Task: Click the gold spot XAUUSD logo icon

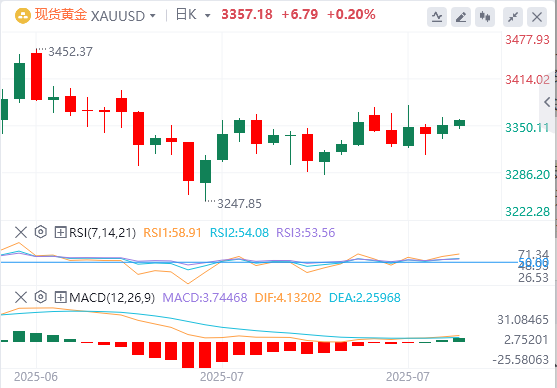Action: [23, 15]
